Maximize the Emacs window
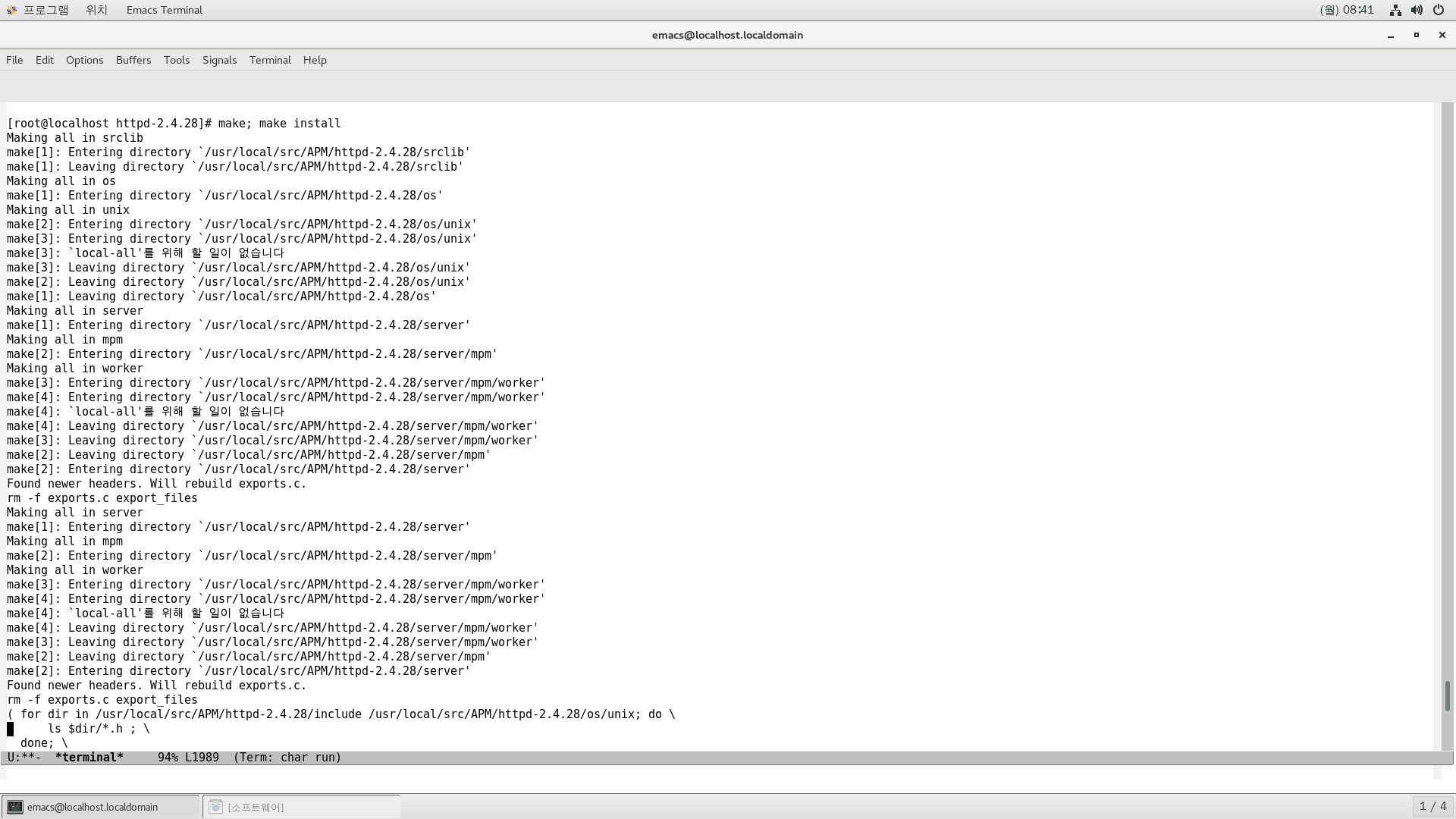This screenshot has width=1456, height=819. [x=1416, y=35]
